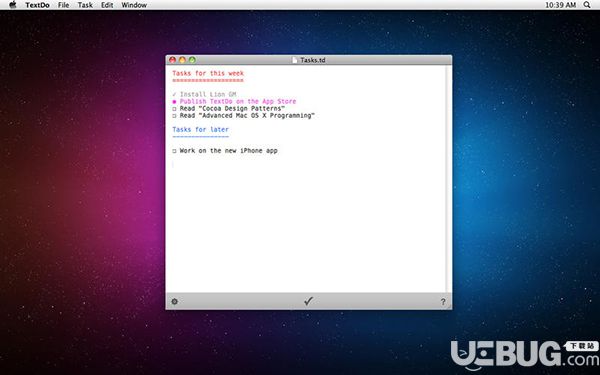Screen dimensions: 600x375
Task: Open the File menu
Action: [64, 5]
